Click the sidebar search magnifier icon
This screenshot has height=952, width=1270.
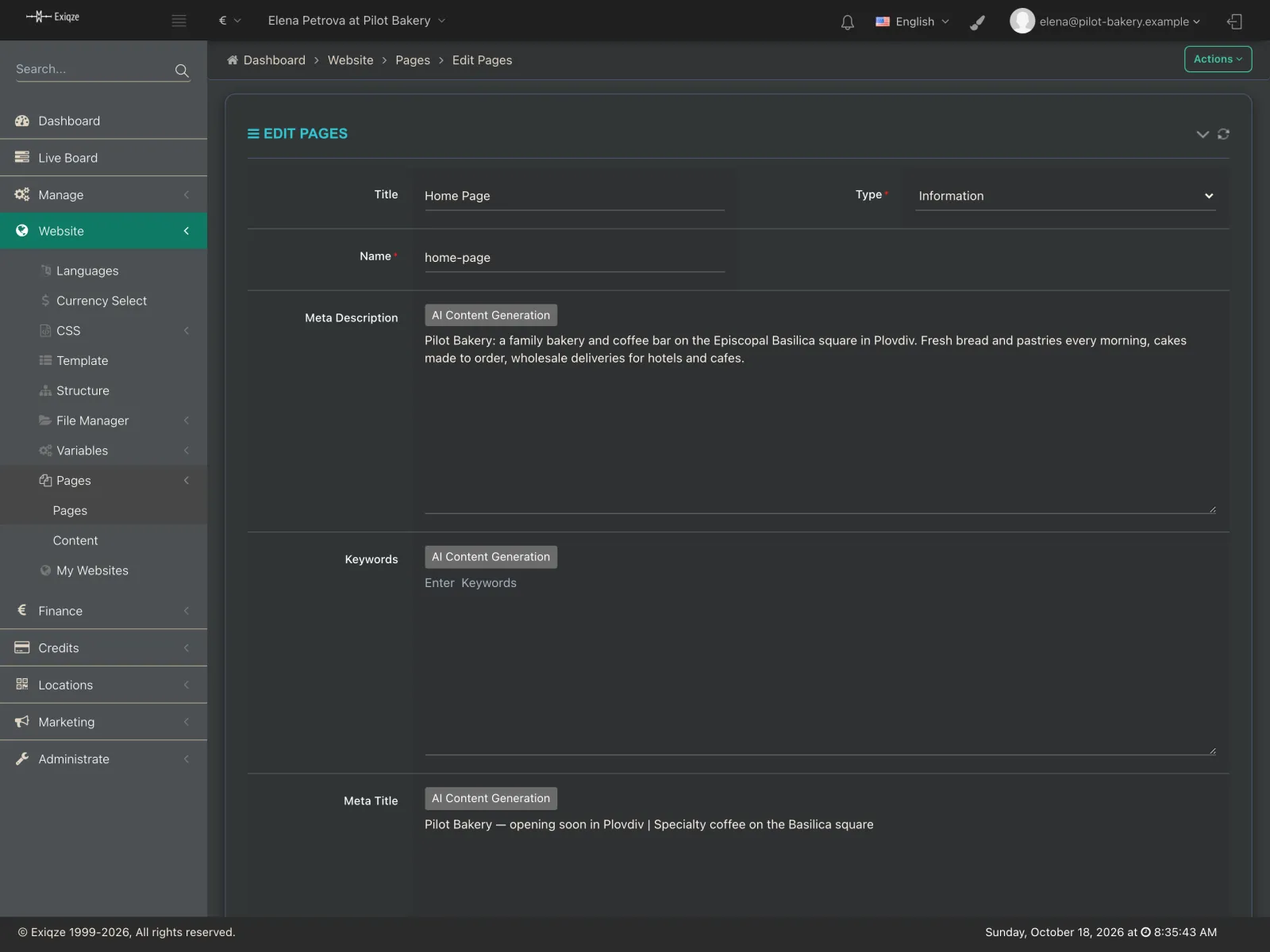pos(182,71)
